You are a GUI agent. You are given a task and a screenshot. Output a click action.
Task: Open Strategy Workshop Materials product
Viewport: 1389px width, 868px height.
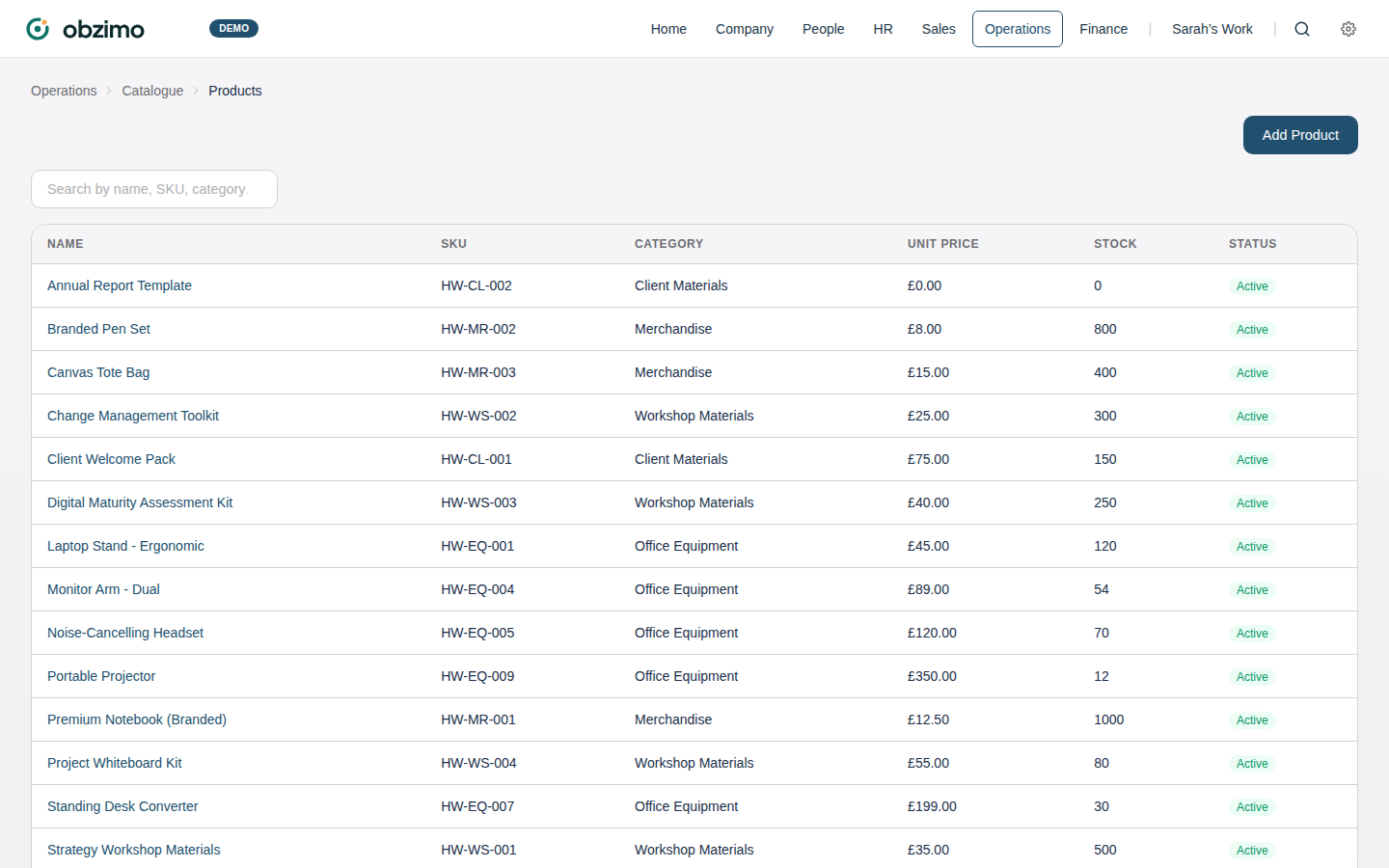(x=134, y=850)
